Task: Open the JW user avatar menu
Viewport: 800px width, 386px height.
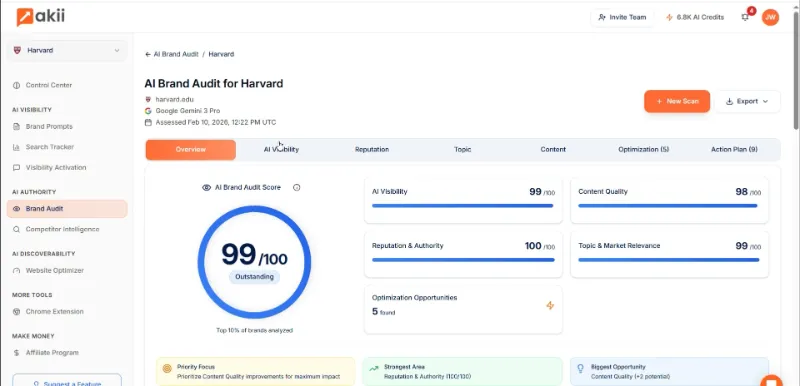Action: pyautogui.click(x=770, y=17)
